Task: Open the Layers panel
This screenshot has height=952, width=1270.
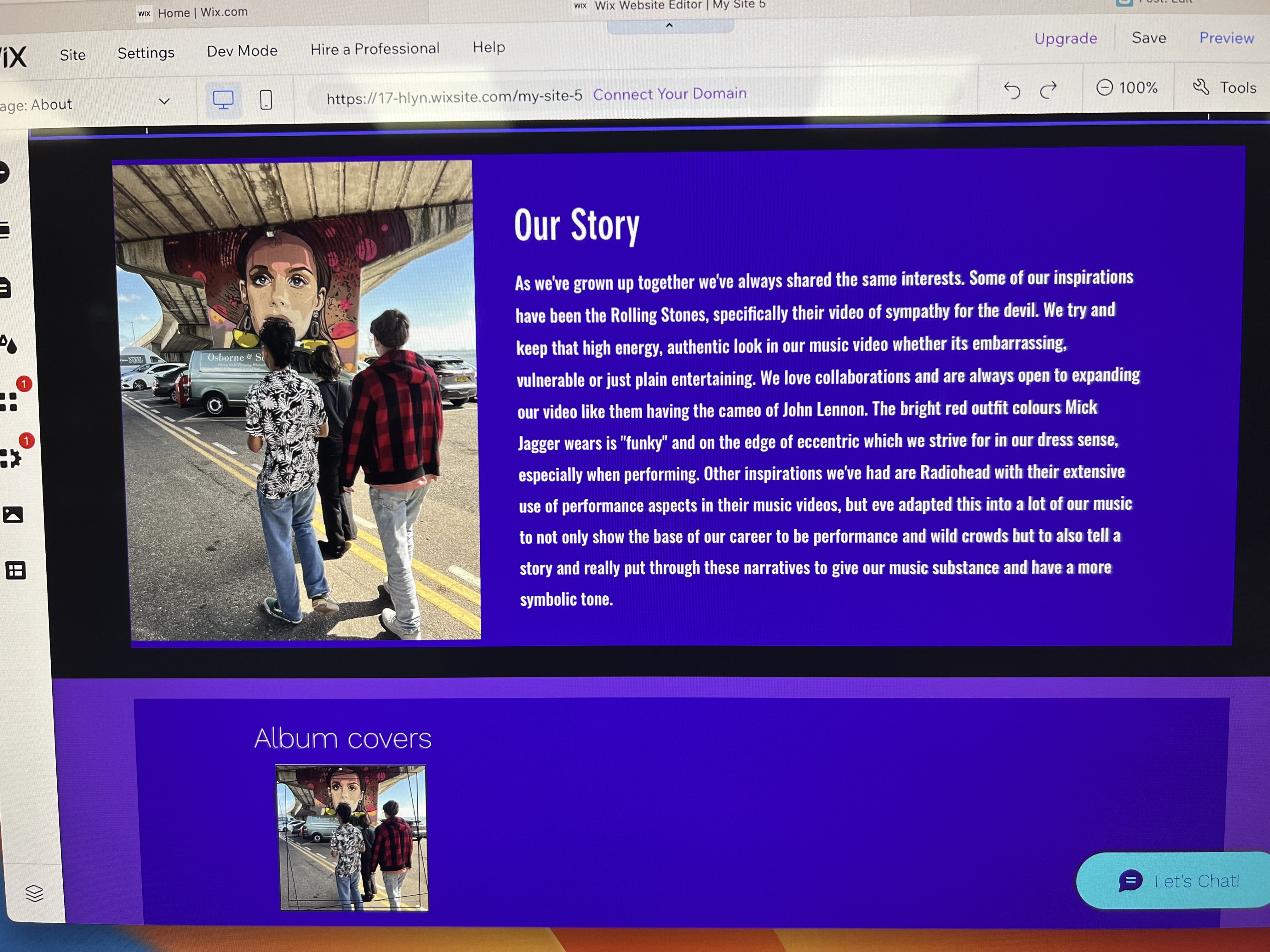Action: (34, 893)
